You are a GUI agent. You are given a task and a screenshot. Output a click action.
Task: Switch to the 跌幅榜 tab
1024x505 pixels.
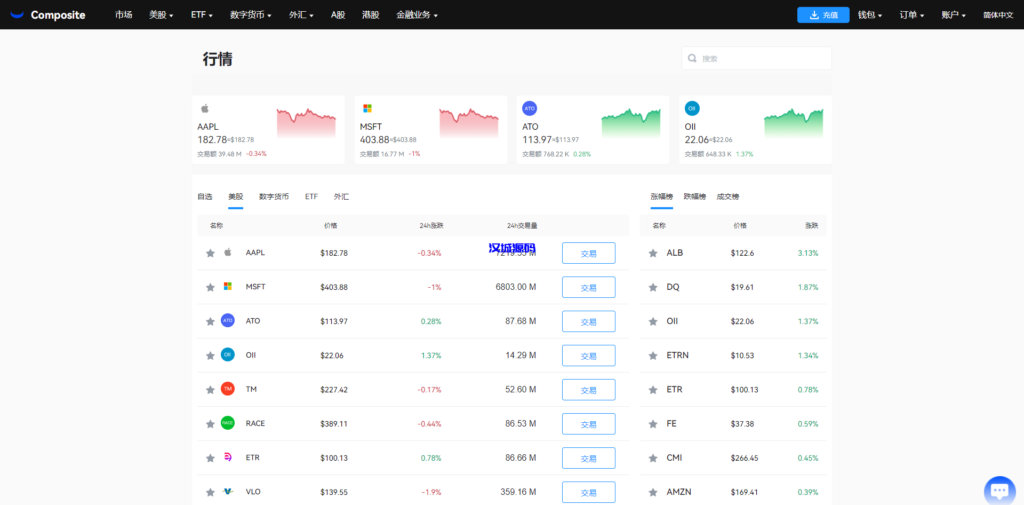(695, 196)
